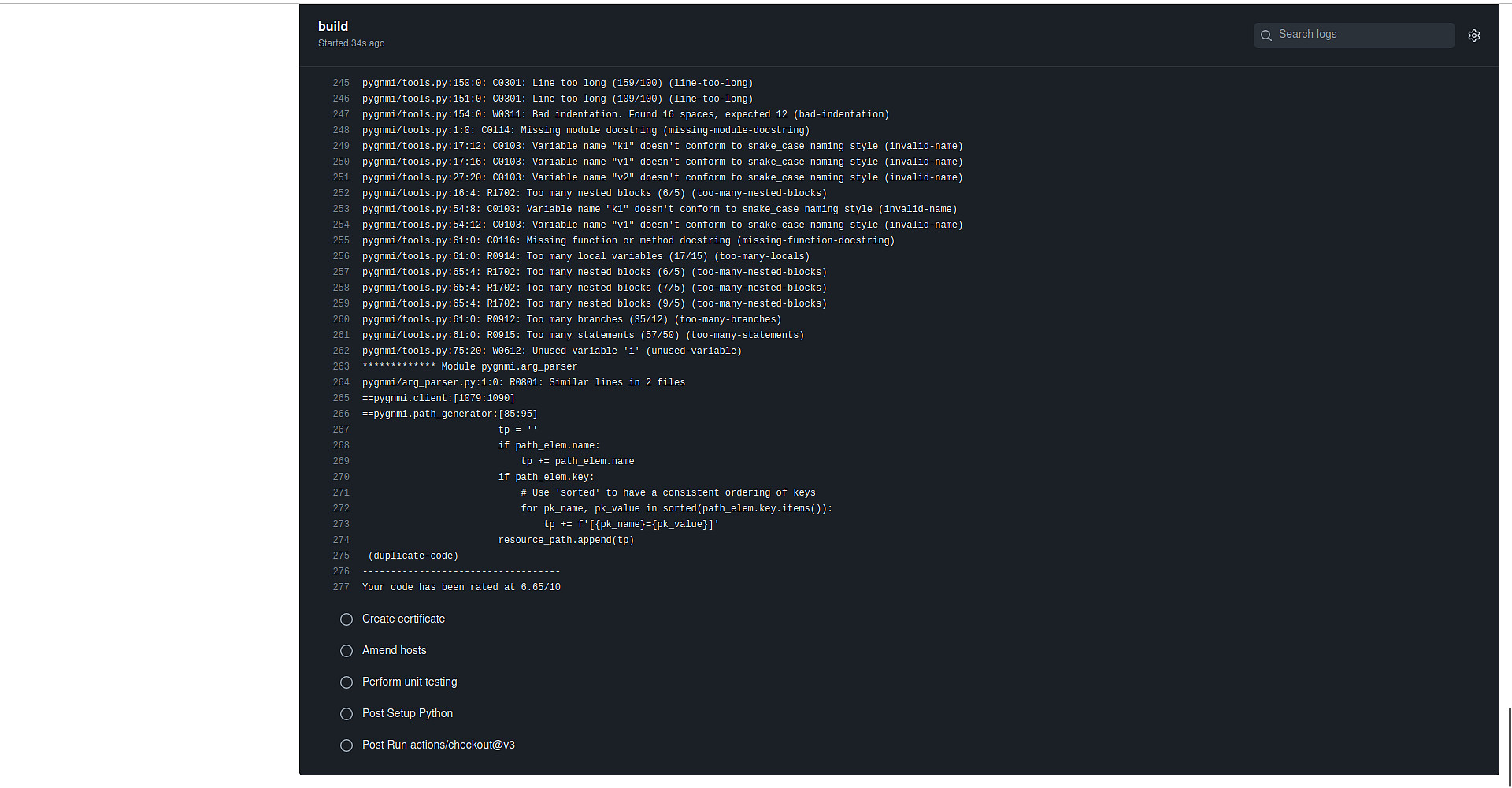Select line number 277 showing code rating
Screen dimensions: 1512x788
click(x=341, y=587)
